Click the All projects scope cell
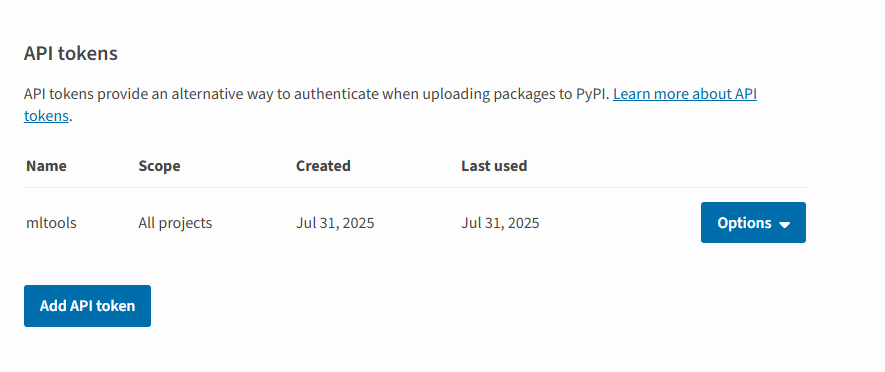This screenshot has height=372, width=885. point(175,223)
